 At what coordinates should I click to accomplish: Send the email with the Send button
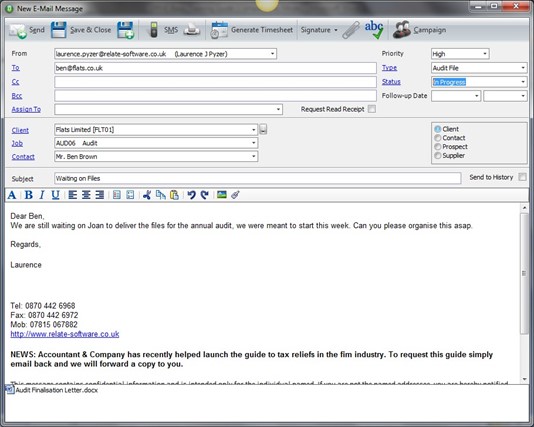(27, 30)
